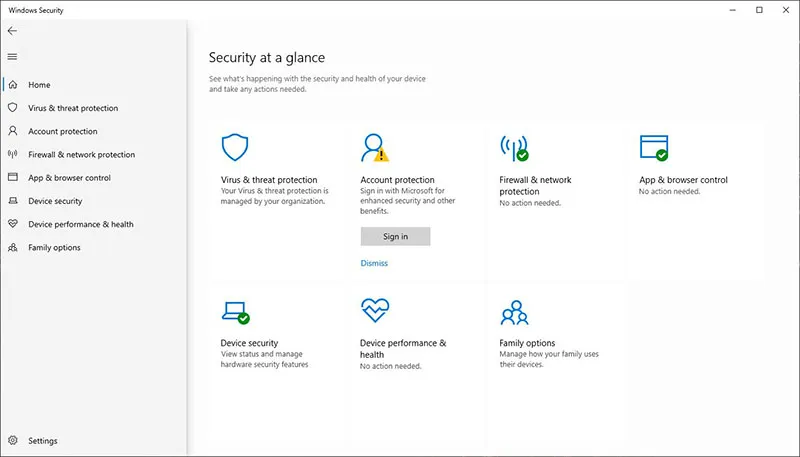
Task: Click 'No action needed.' under App & browser control
Action: tap(669, 191)
